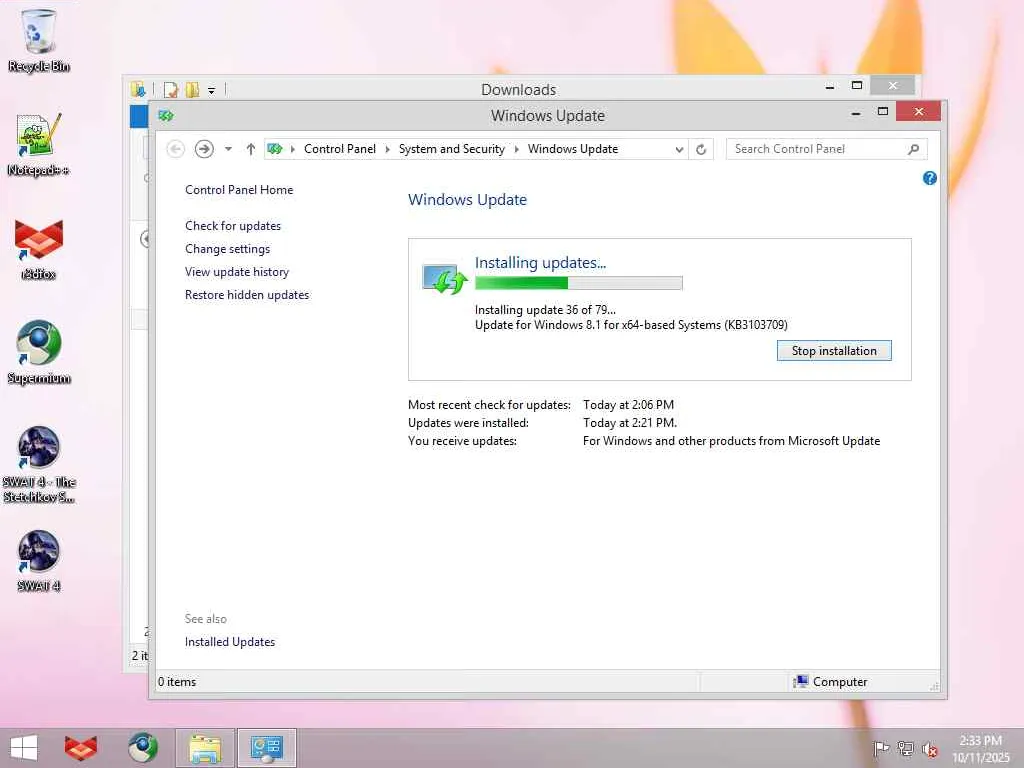Click 'Installing update 36 of 79...' text

click(x=545, y=310)
